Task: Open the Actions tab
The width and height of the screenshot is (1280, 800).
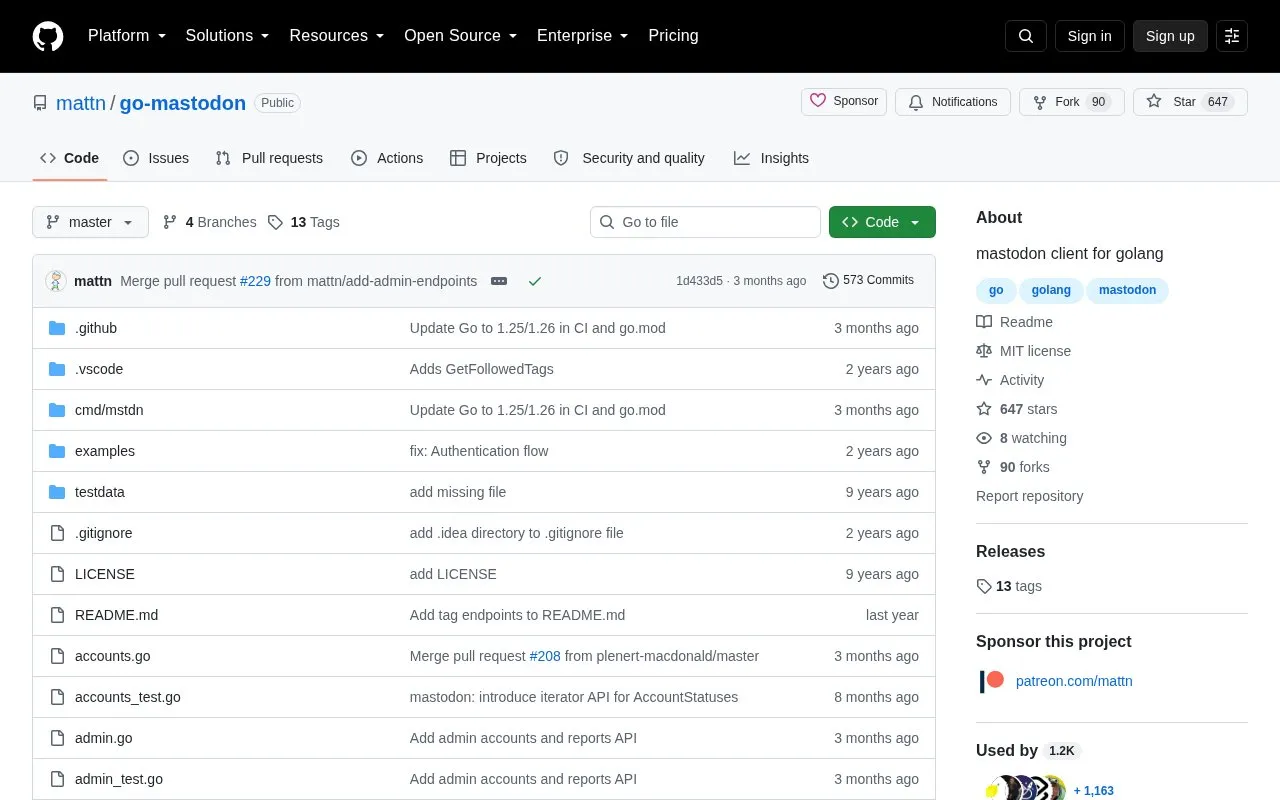Action: click(387, 158)
